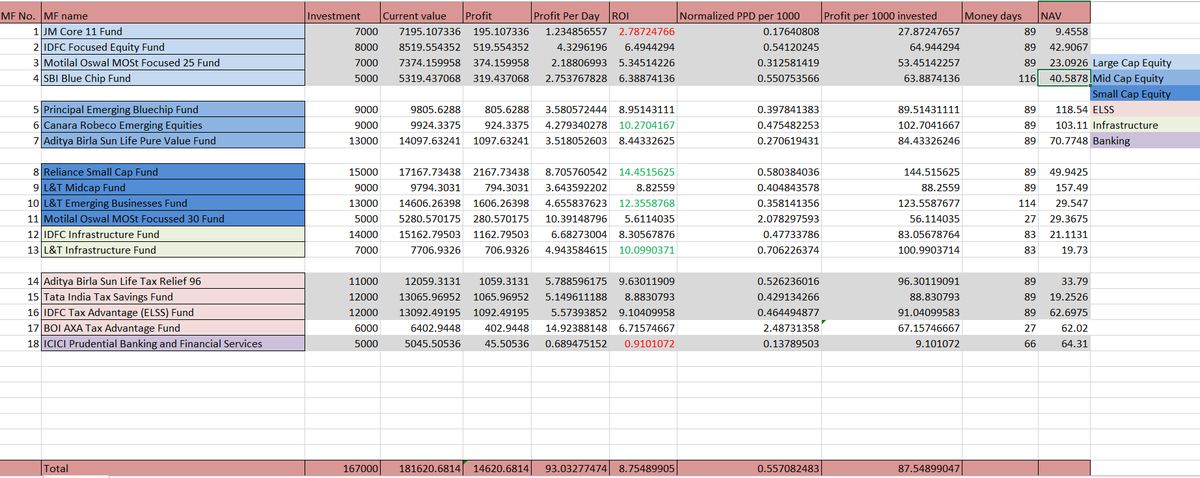Select 'IDFC Tax Advantage (ELSS) Fund' cell
The width and height of the screenshot is (1200, 478).
click(173, 312)
